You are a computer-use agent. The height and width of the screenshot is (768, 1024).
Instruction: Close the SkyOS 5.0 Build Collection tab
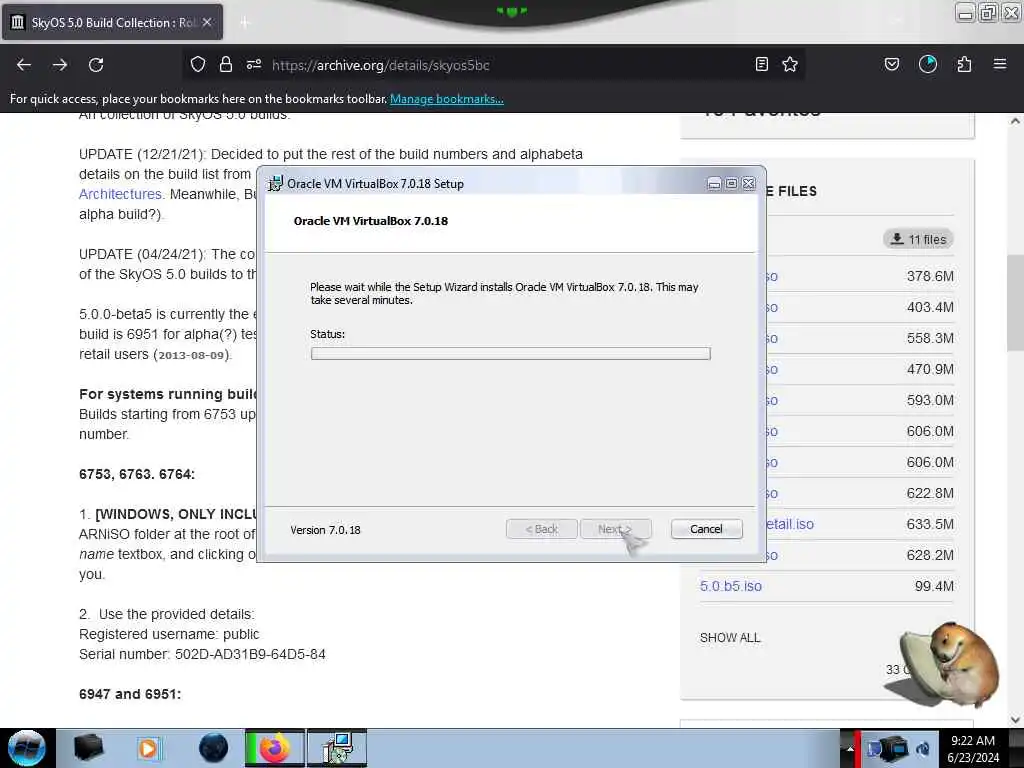point(207,22)
